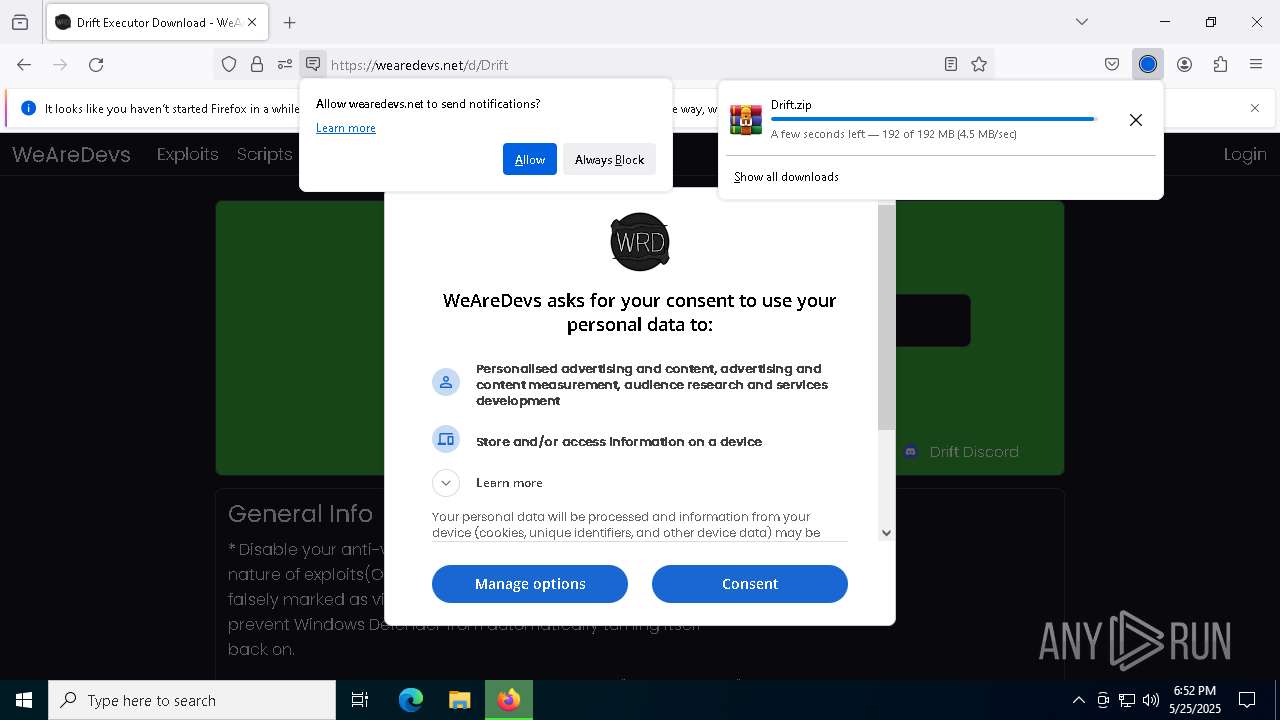Click the Login link
The image size is (1280, 720).
click(1245, 154)
